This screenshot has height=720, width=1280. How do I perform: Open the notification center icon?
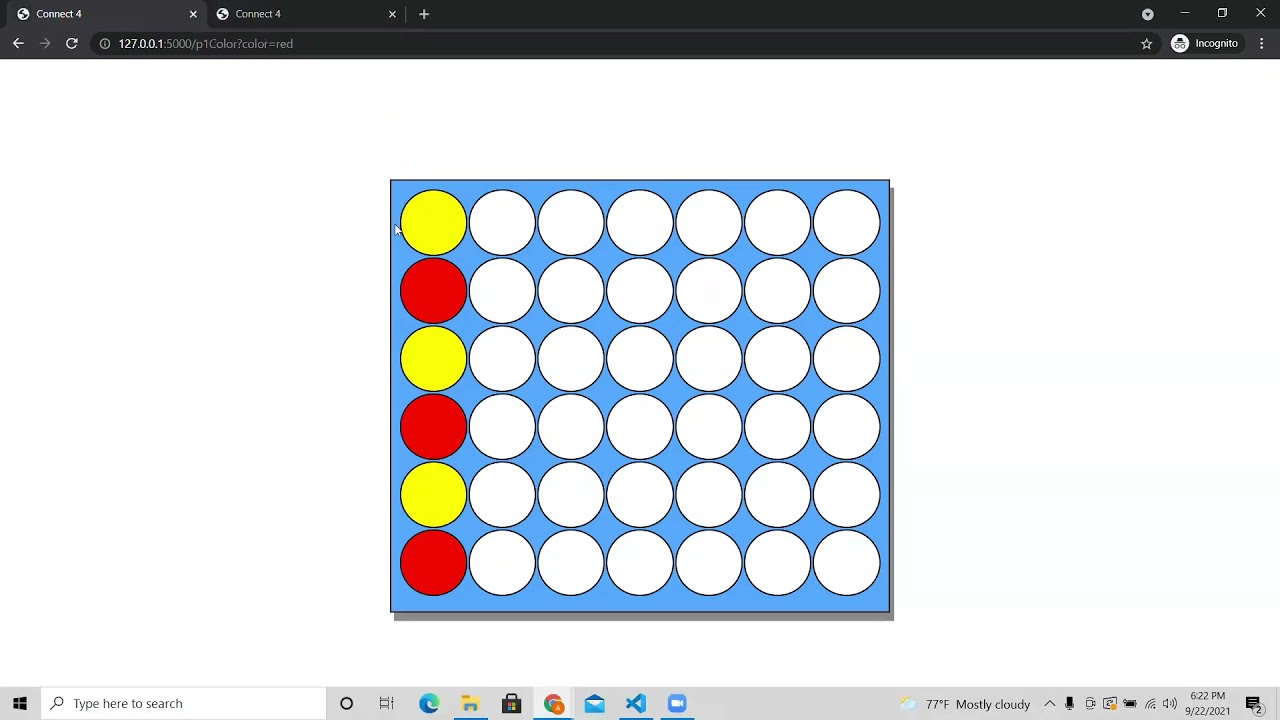(x=1253, y=704)
